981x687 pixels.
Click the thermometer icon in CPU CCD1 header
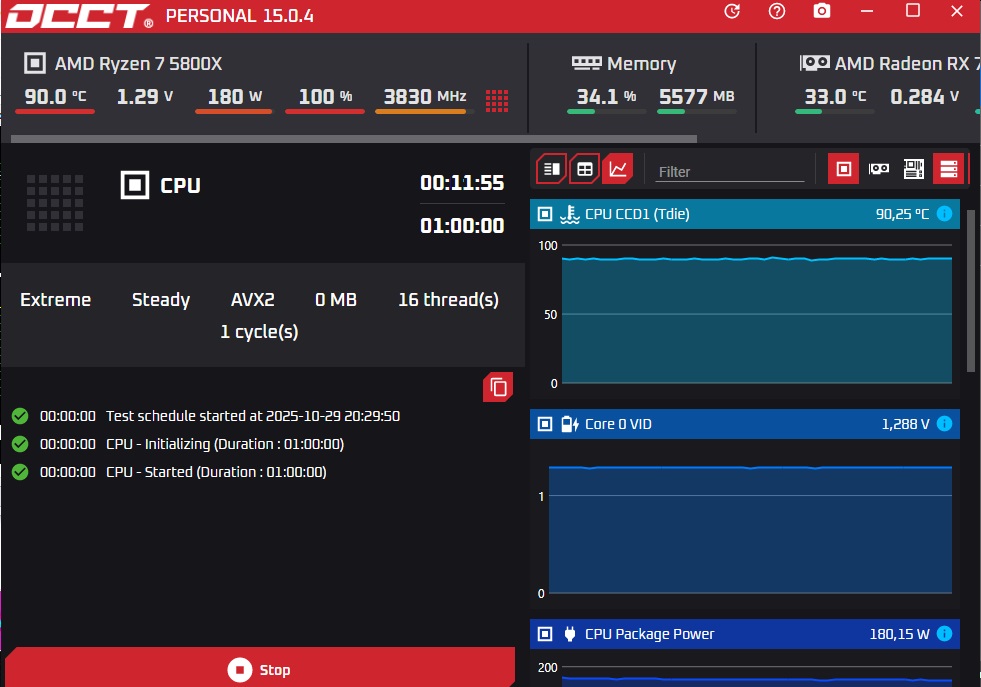569,214
